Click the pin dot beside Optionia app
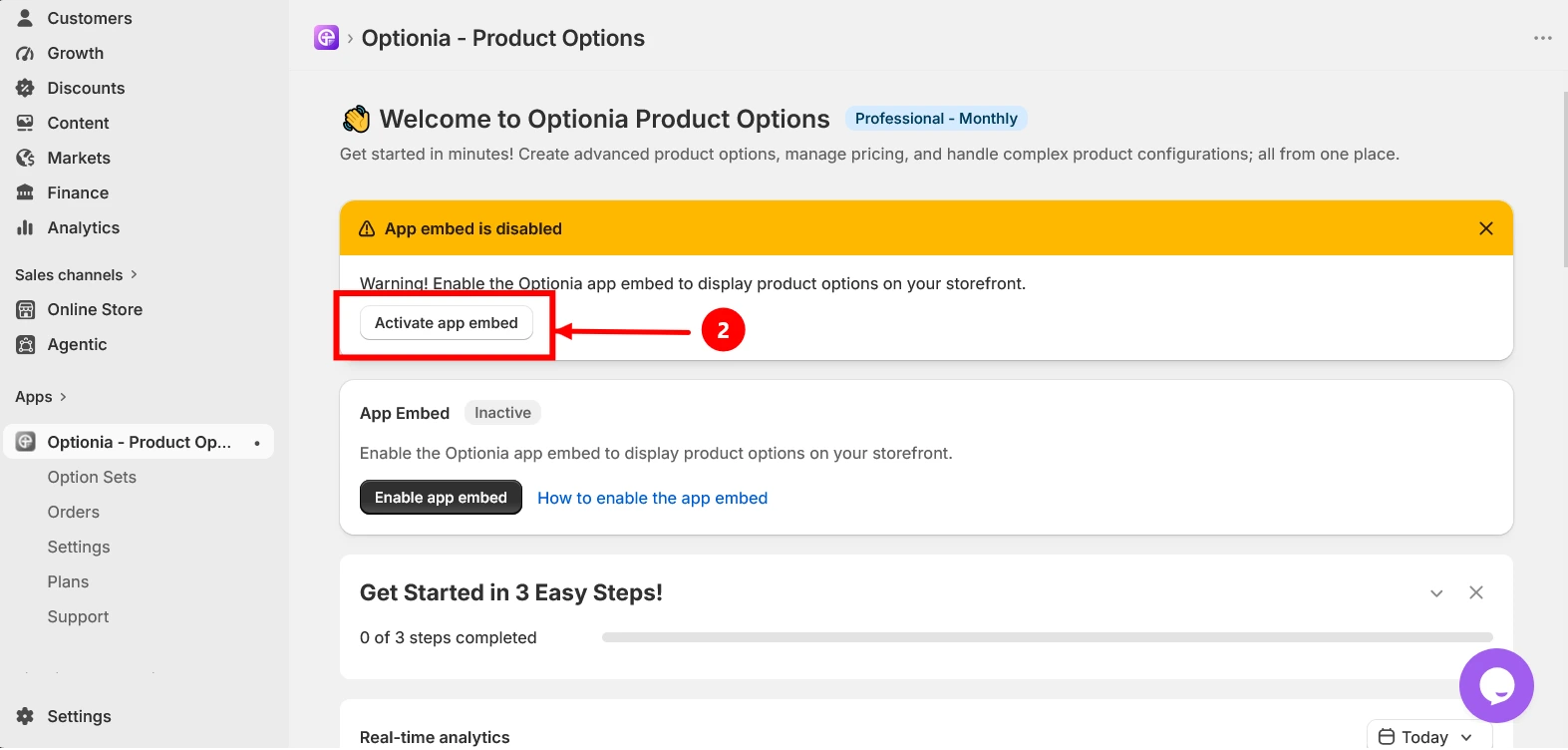1568x750 pixels. click(x=257, y=443)
